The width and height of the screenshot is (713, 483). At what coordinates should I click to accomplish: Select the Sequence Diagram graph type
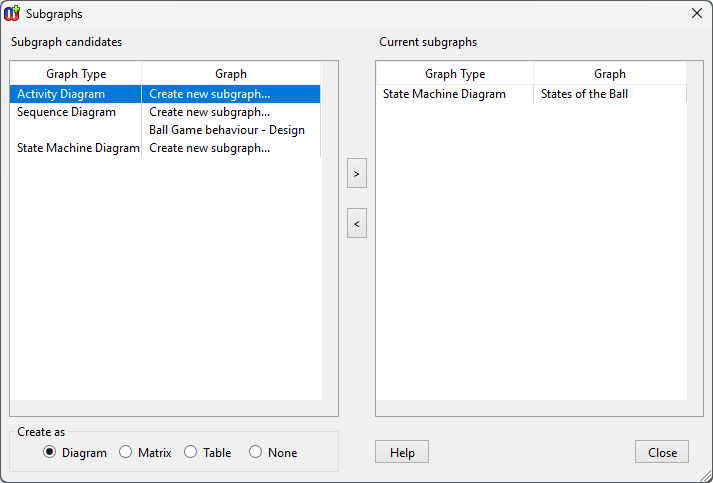pos(66,112)
